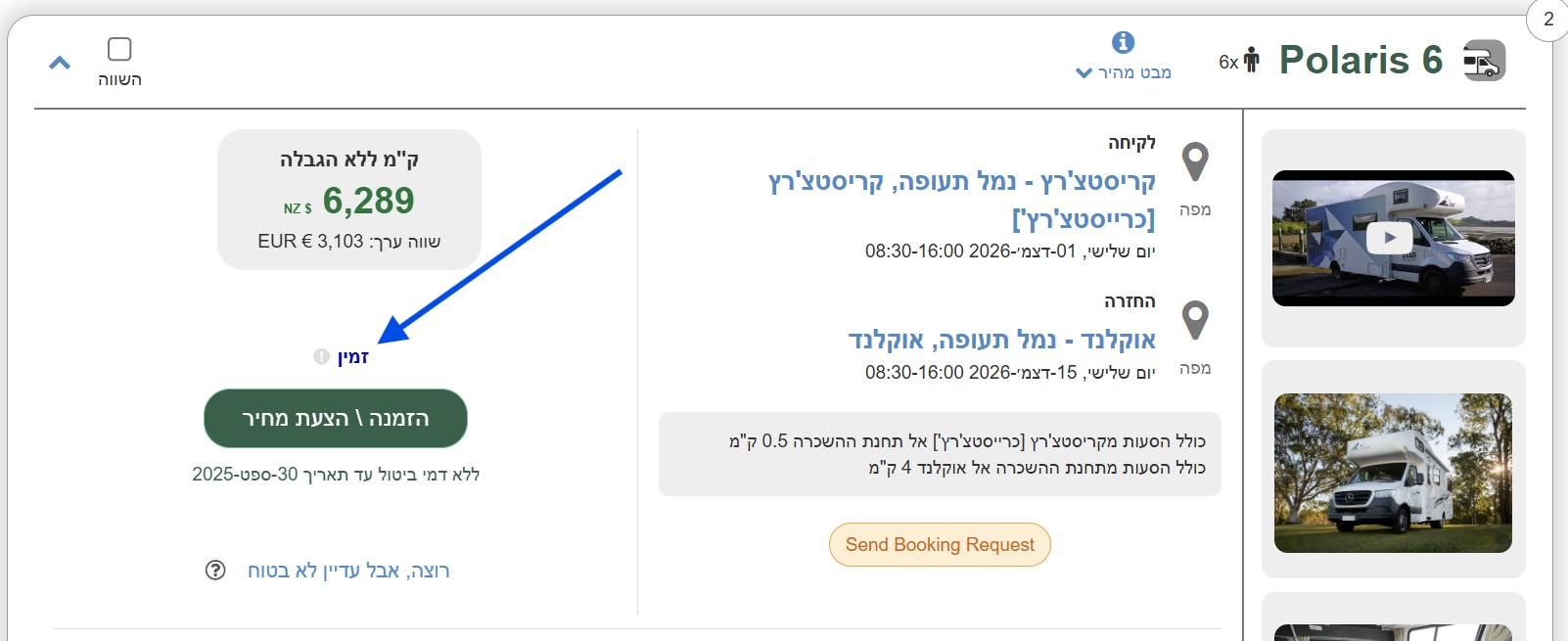Click the Send Booking Request button
Viewport: 1568px width, 641px height.
940,545
